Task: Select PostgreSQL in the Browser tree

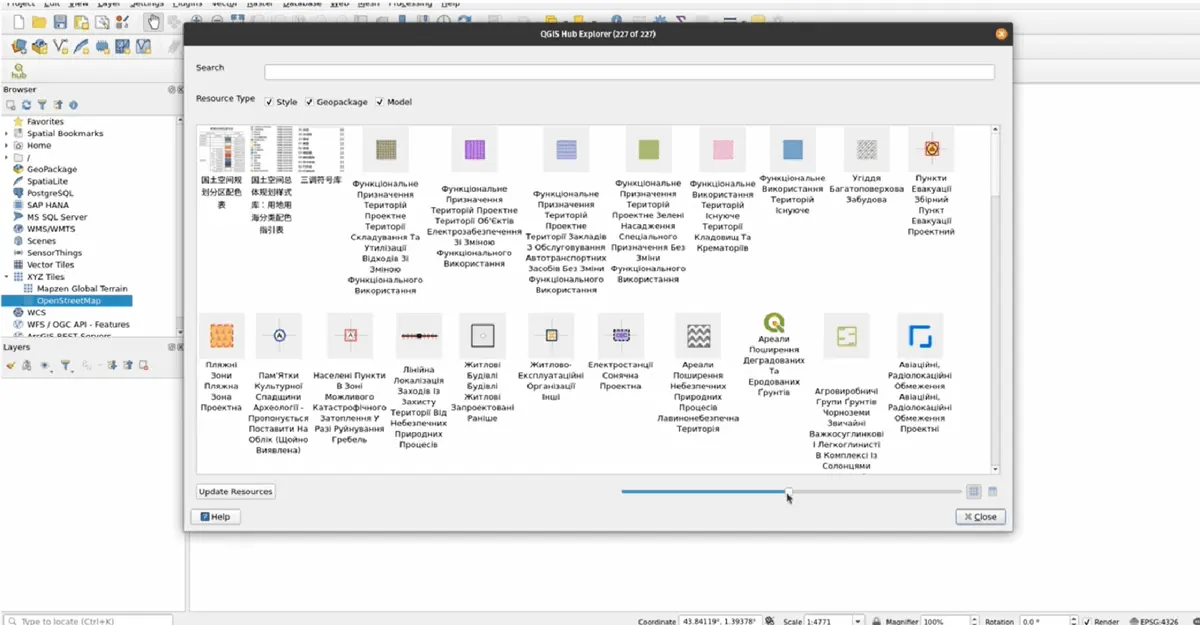Action: [50, 194]
